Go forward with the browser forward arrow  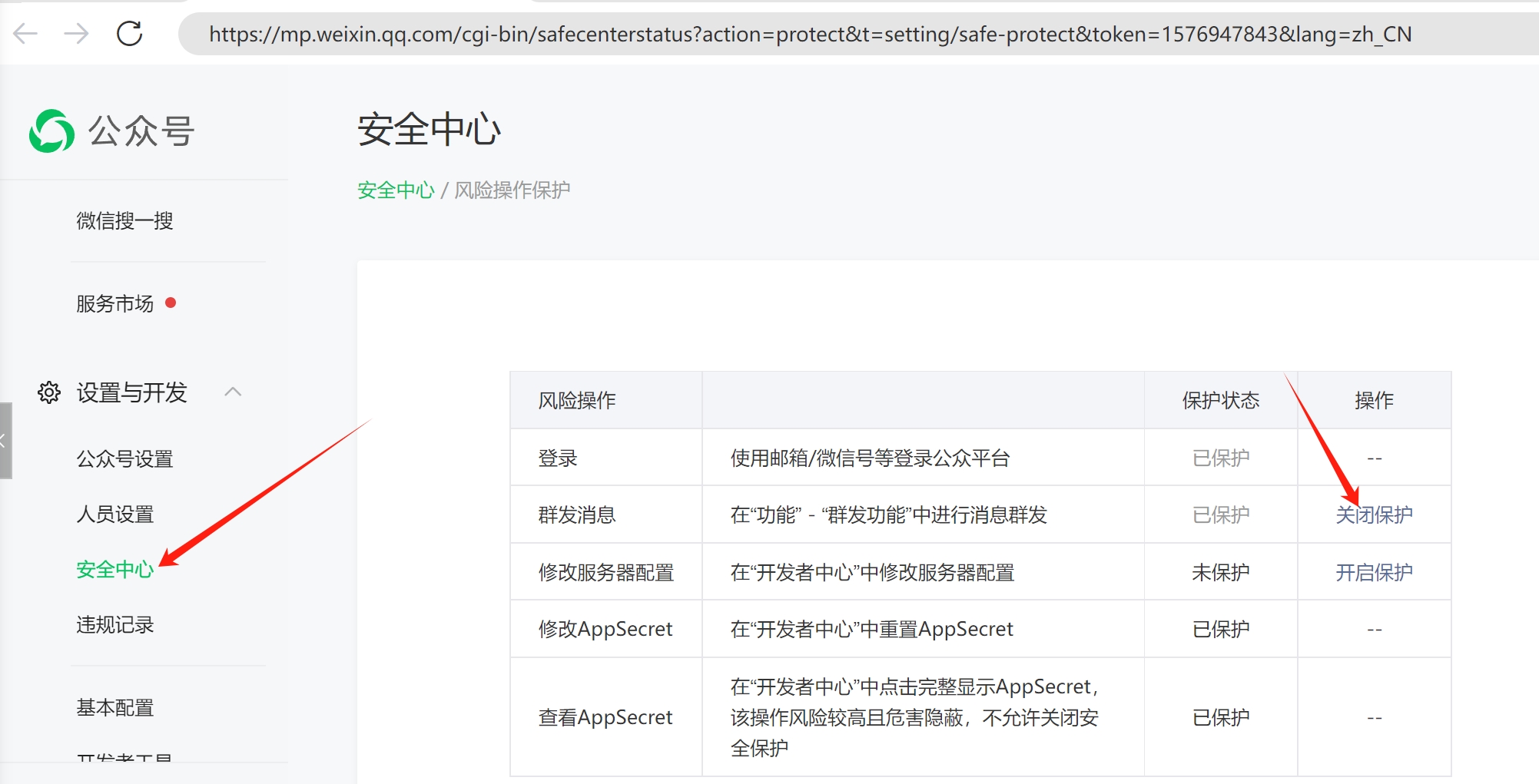(76, 34)
